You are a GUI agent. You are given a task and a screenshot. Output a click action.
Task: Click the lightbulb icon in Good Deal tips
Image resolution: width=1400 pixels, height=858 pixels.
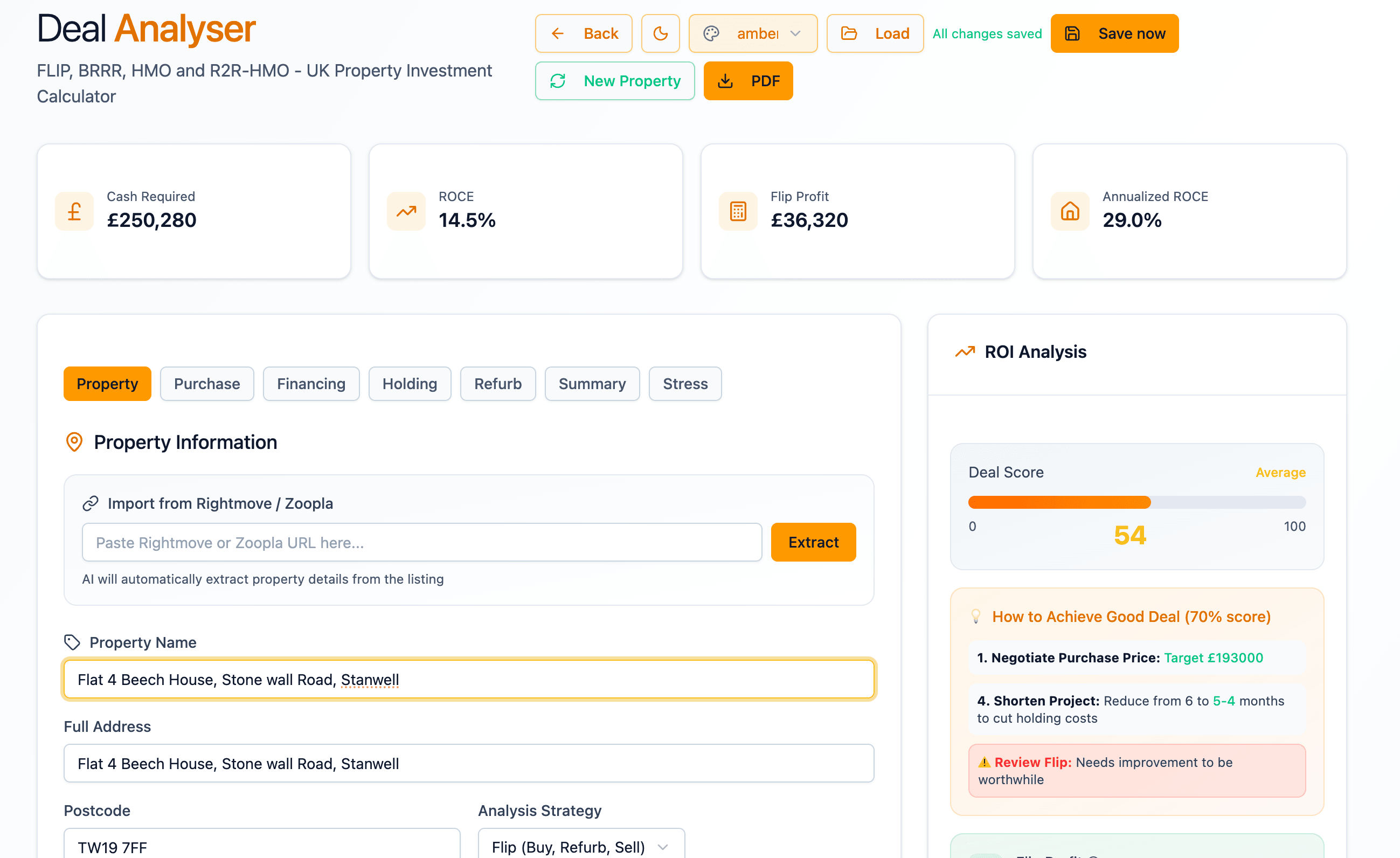pyautogui.click(x=976, y=617)
